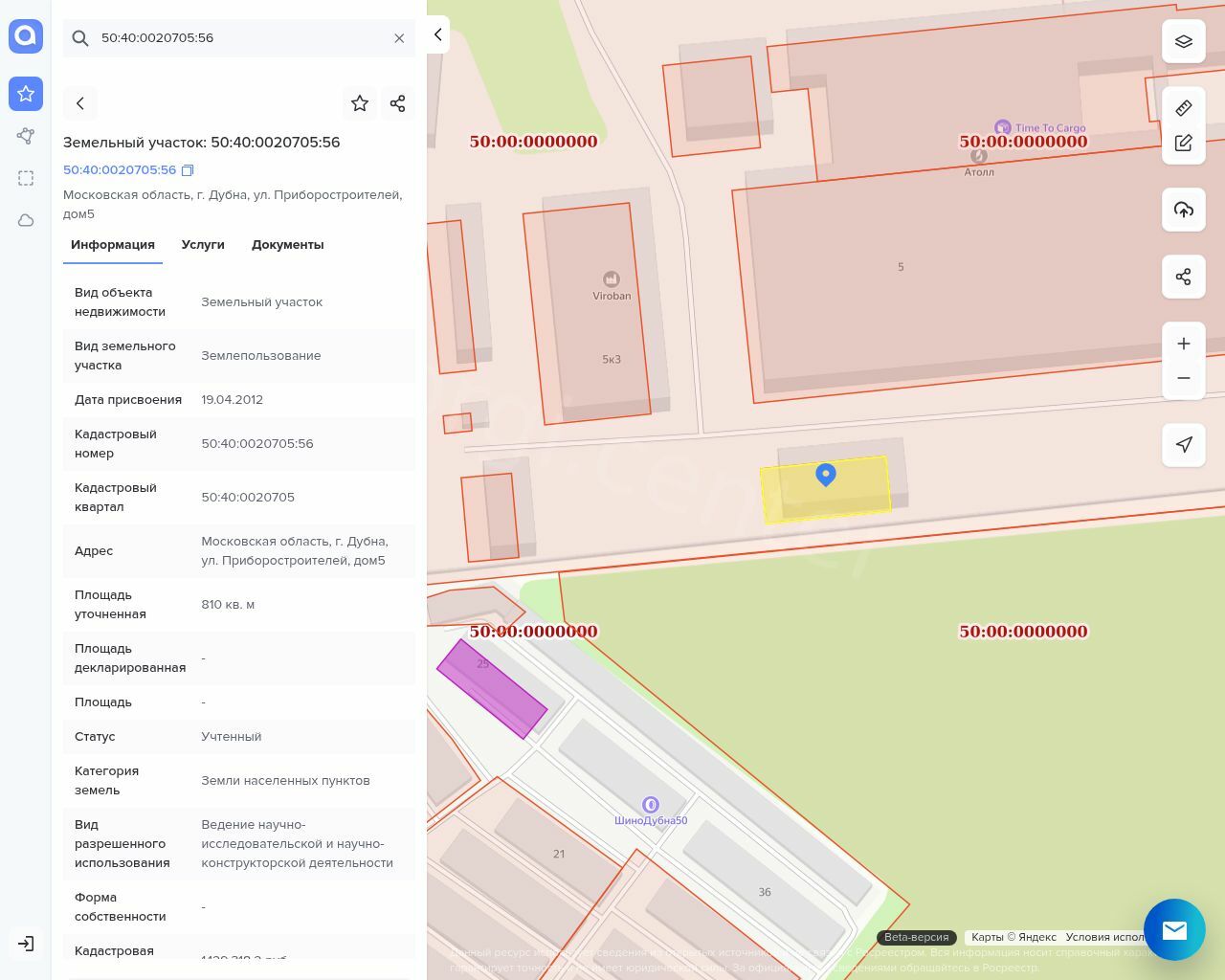Viewport: 1225px width, 980px height.
Task: Click the cloud upload icon on map
Action: coord(1183,210)
